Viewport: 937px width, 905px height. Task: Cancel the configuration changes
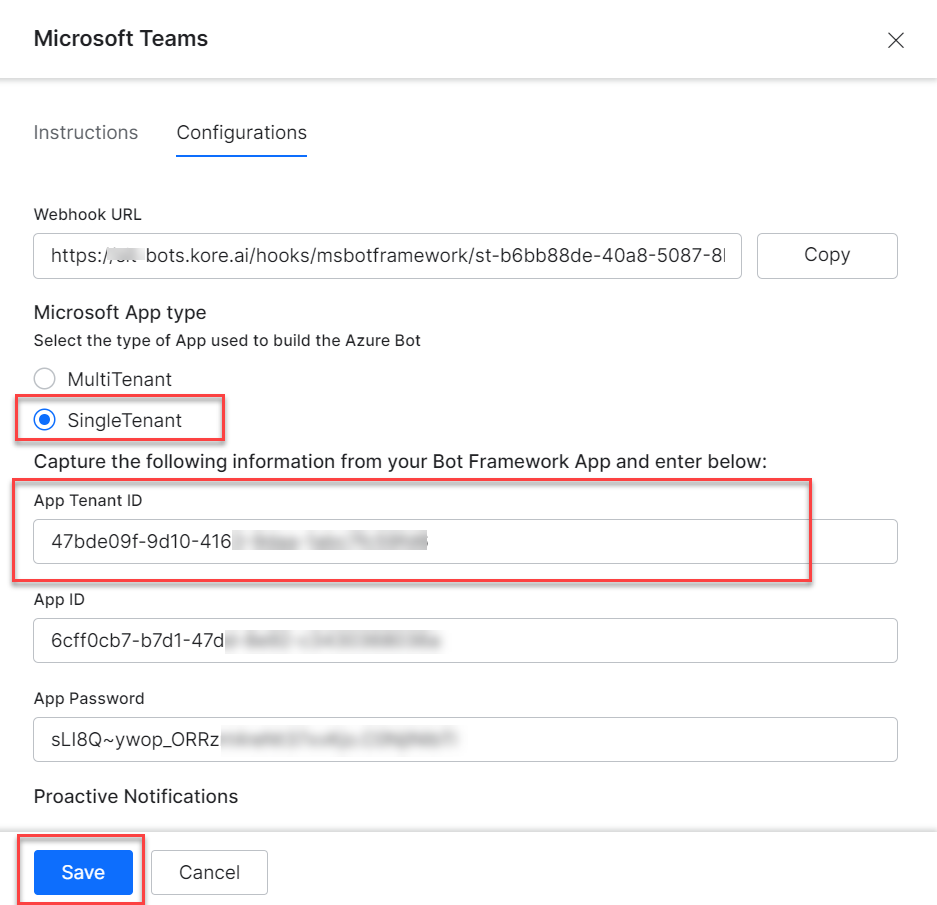coord(209,872)
